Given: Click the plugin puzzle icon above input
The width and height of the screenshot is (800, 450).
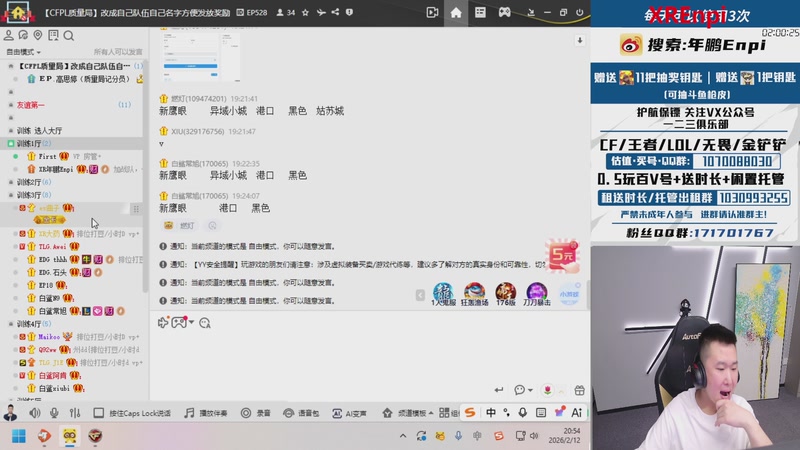Looking at the screenshot, I should pos(163,322).
